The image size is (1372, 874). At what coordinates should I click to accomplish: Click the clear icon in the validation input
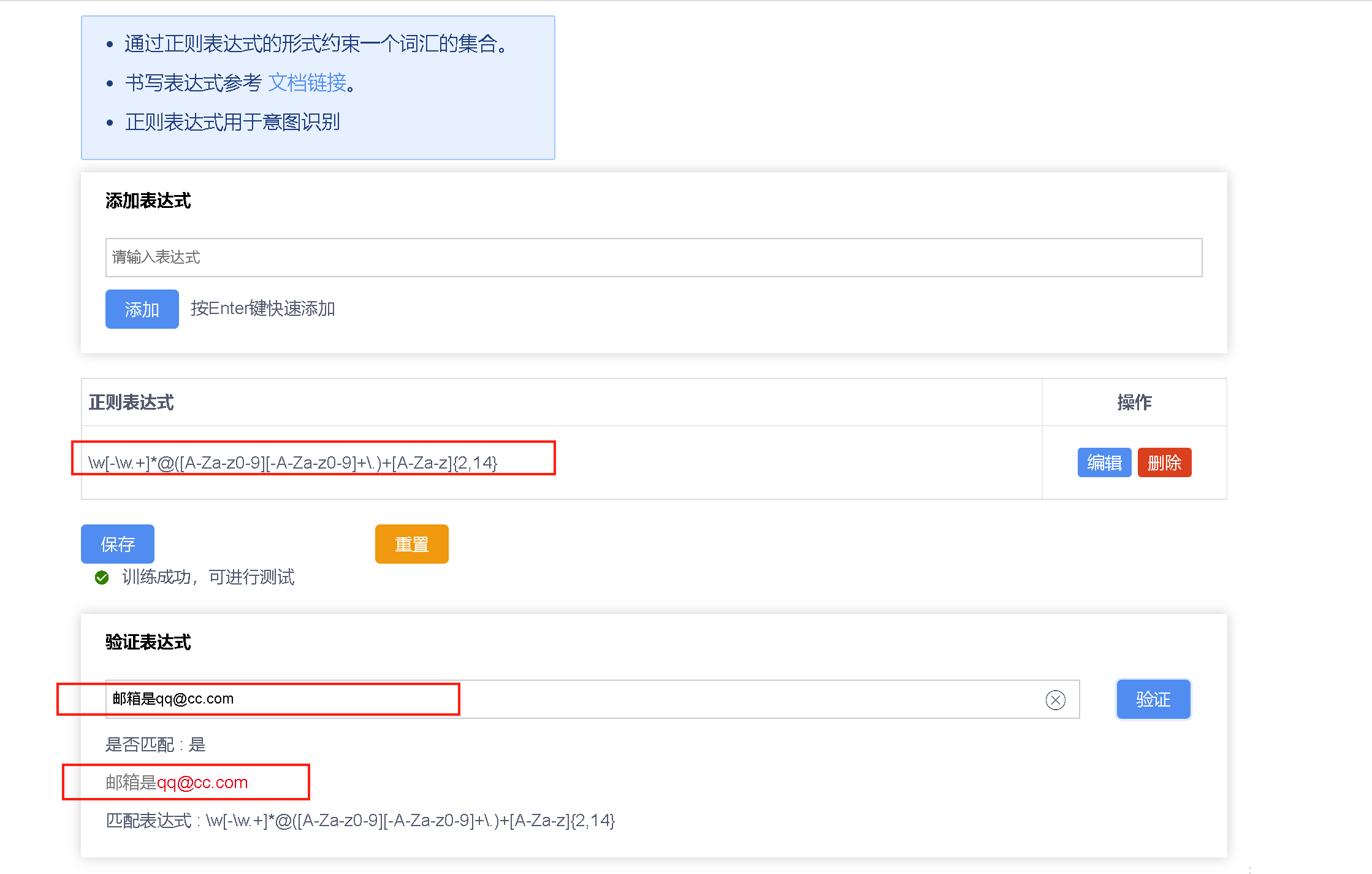coord(1055,699)
